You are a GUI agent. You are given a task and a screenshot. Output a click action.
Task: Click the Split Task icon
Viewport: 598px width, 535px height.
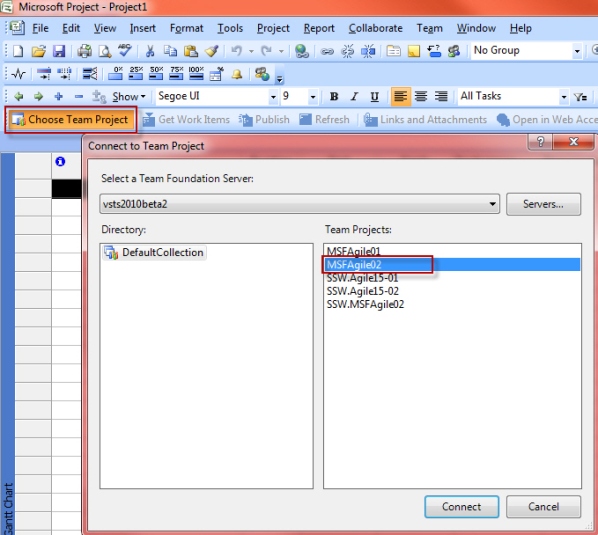click(368, 51)
